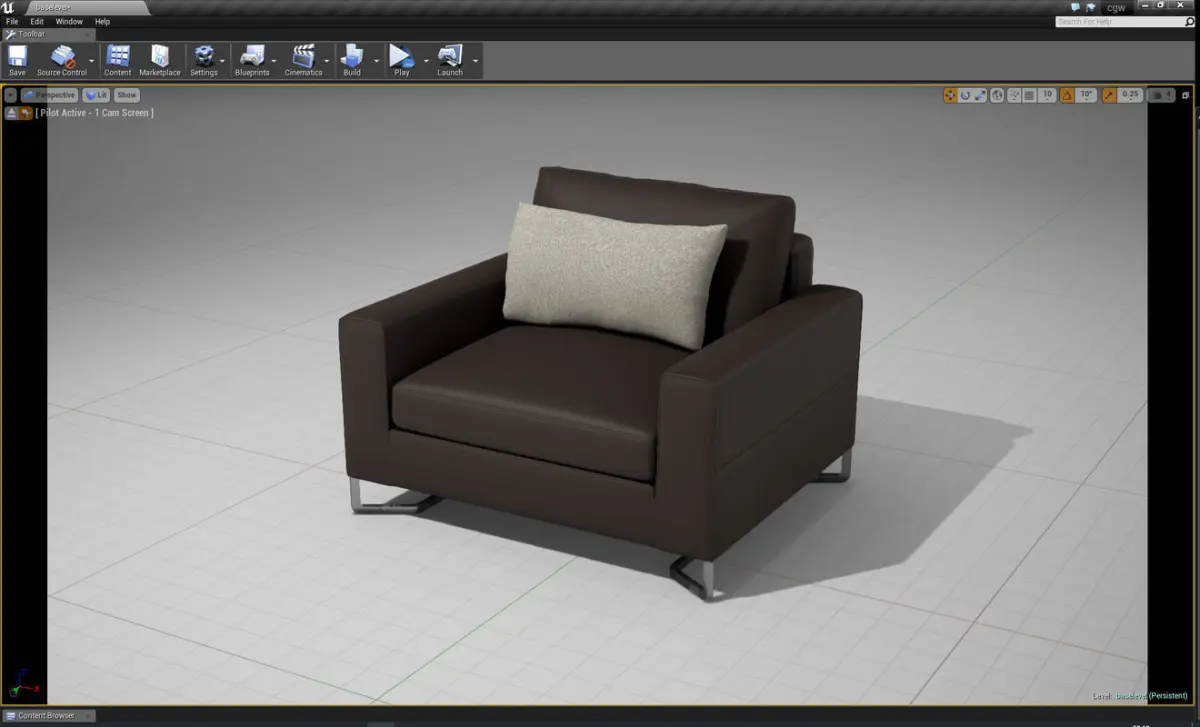
Task: Select the translate (move) transform tool
Action: (x=950, y=95)
